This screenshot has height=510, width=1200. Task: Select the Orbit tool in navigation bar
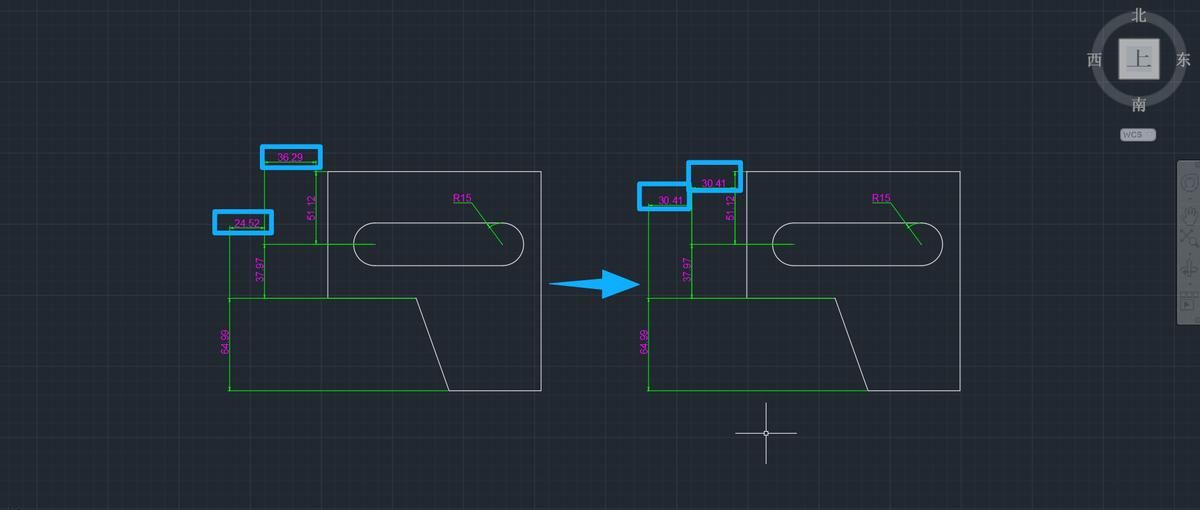click(1189, 268)
